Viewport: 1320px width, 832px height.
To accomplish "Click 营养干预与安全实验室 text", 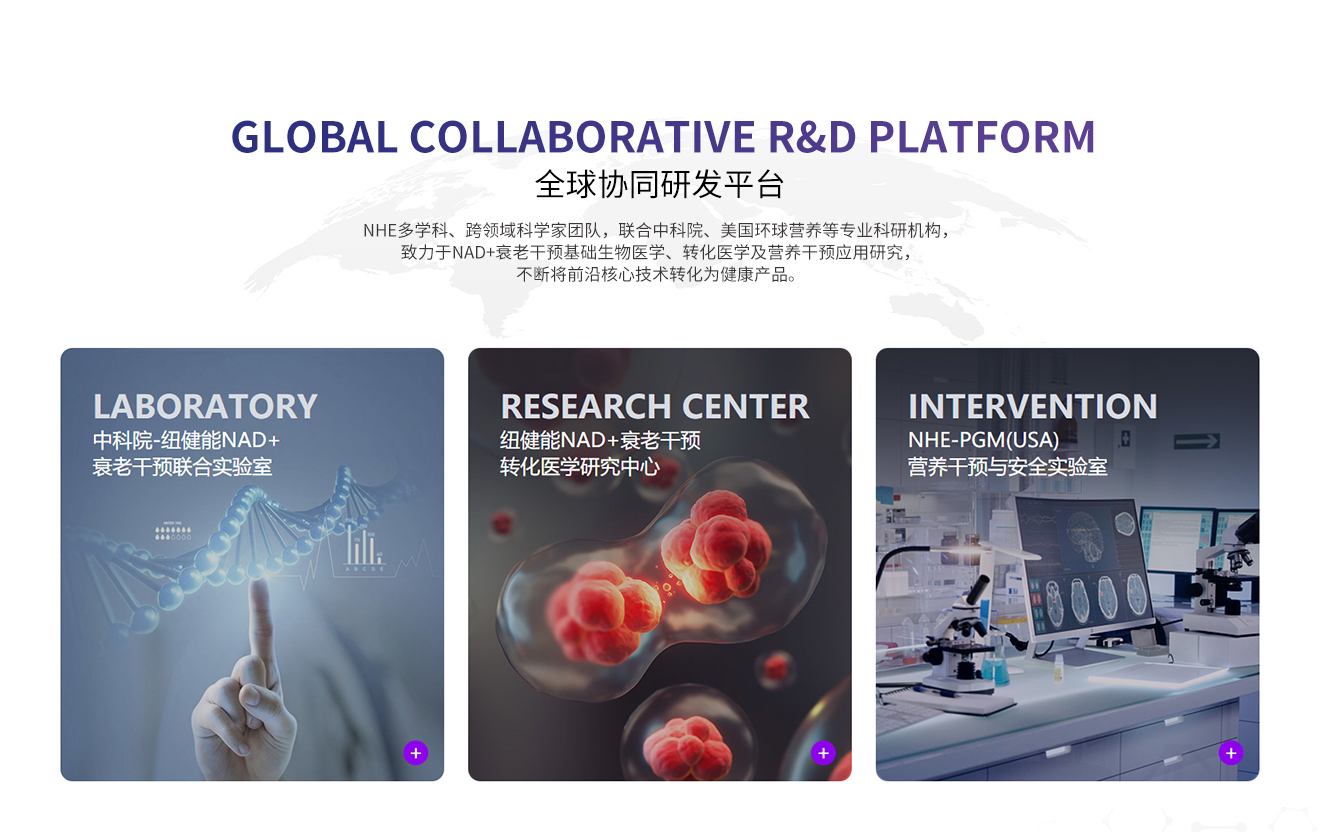I will pos(1007,466).
